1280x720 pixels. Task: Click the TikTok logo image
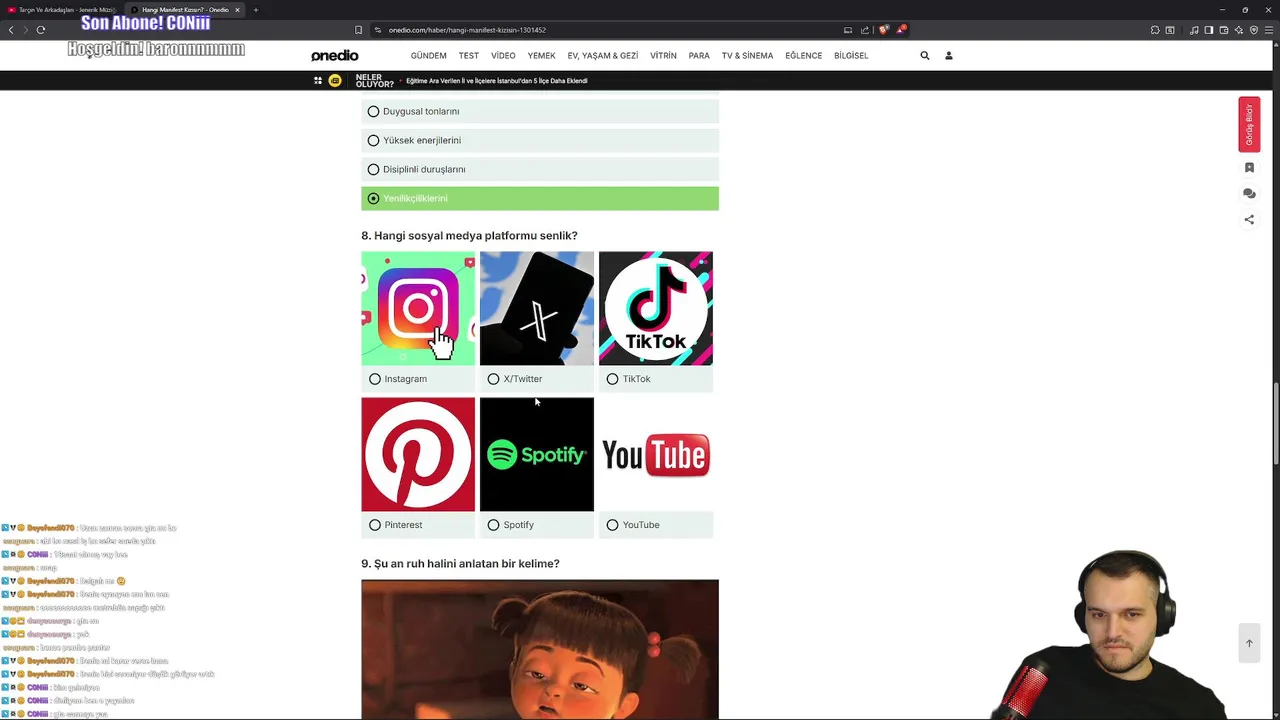tap(656, 308)
